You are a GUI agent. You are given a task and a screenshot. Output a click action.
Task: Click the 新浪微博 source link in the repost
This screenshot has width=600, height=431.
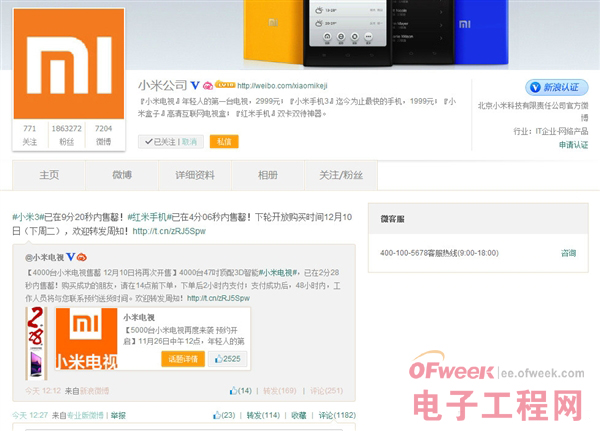[95, 391]
